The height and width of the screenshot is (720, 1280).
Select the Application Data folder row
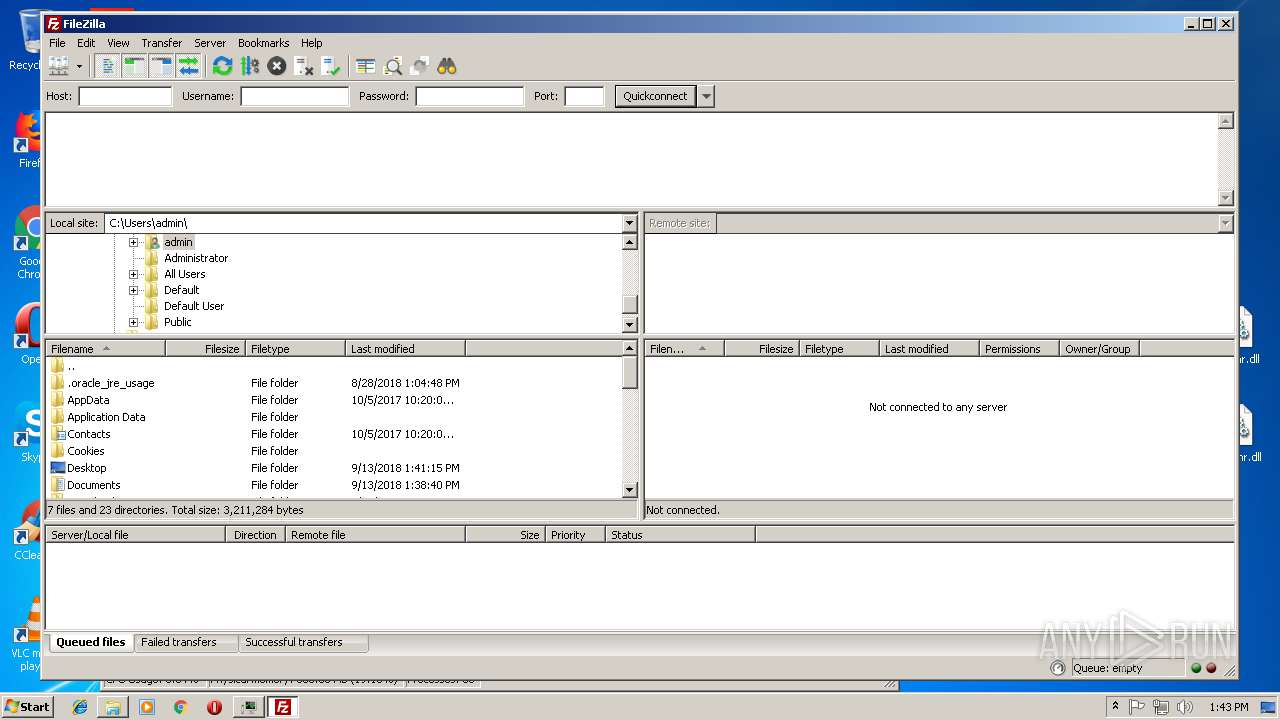tap(334, 417)
